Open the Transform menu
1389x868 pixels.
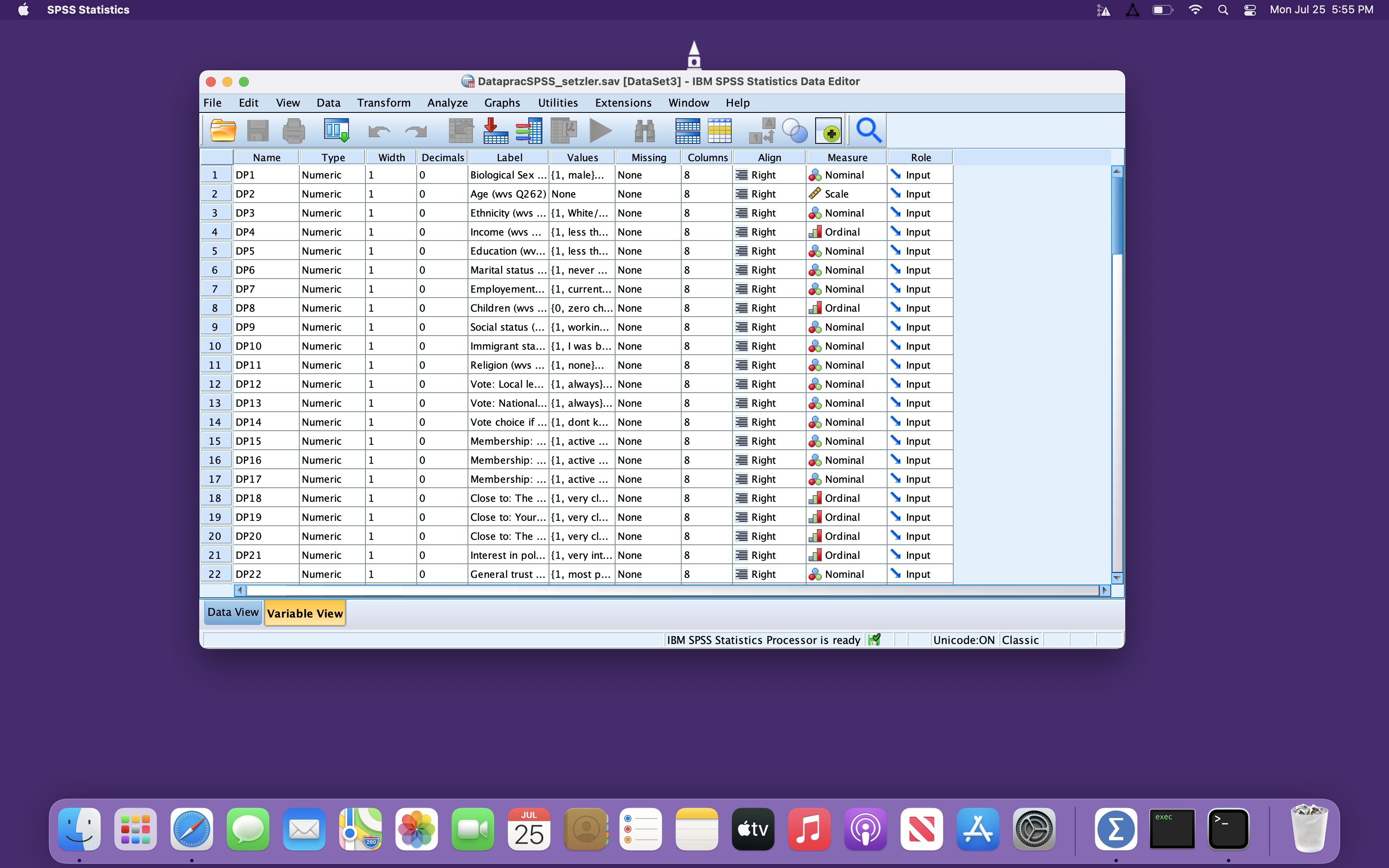pyautogui.click(x=383, y=103)
